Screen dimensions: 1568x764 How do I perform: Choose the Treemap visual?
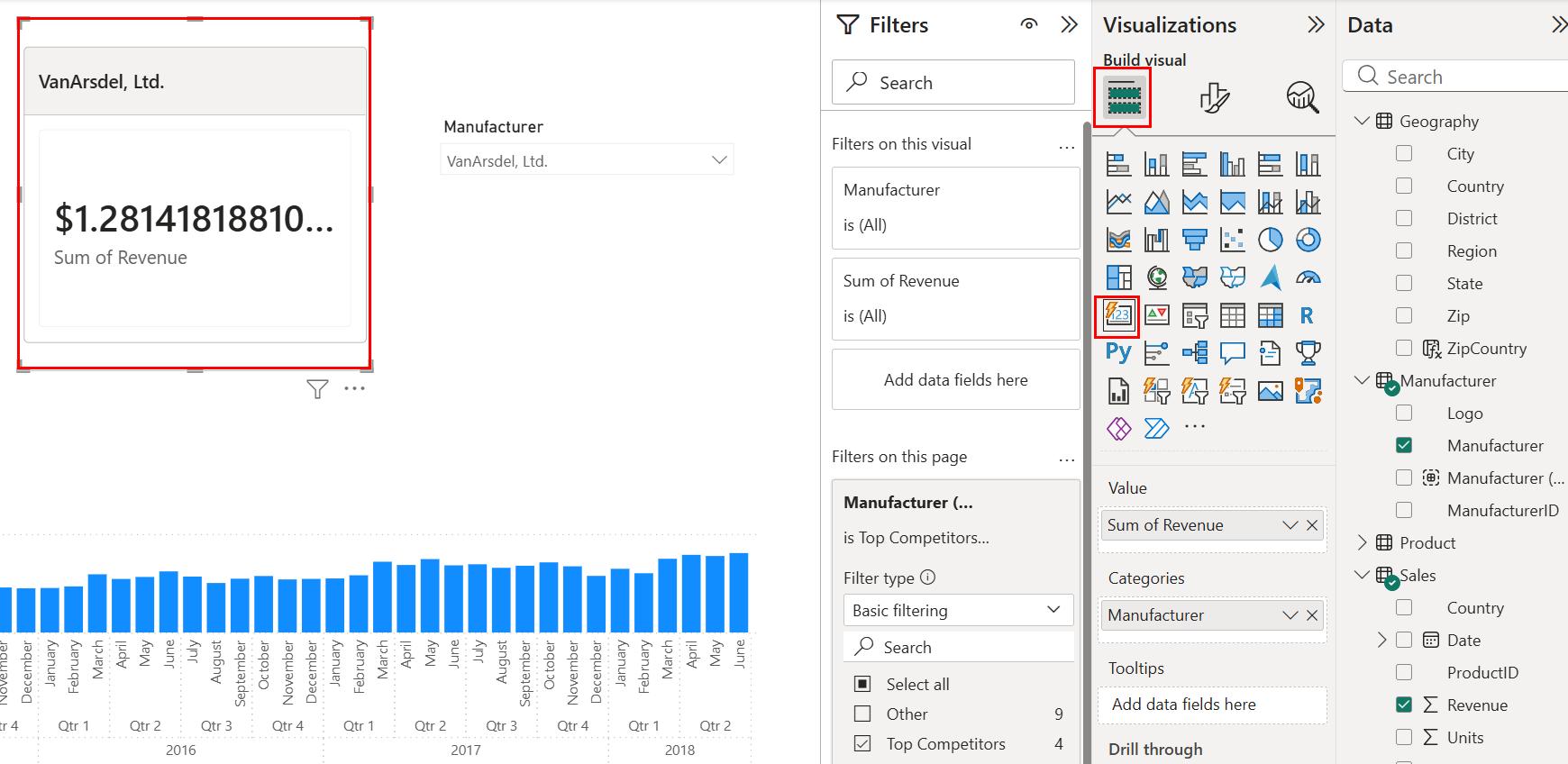pos(1118,277)
